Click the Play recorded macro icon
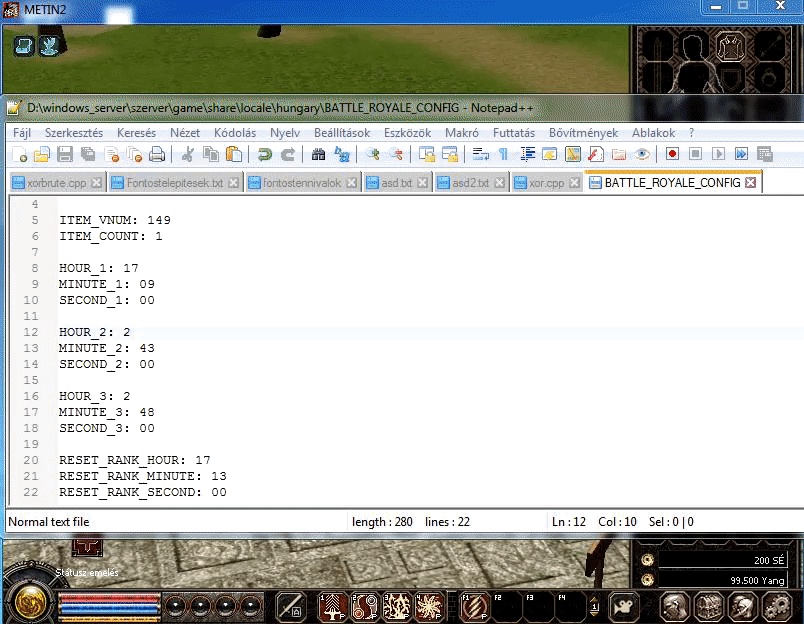Image resolution: width=804 pixels, height=624 pixels. pyautogui.click(x=718, y=154)
